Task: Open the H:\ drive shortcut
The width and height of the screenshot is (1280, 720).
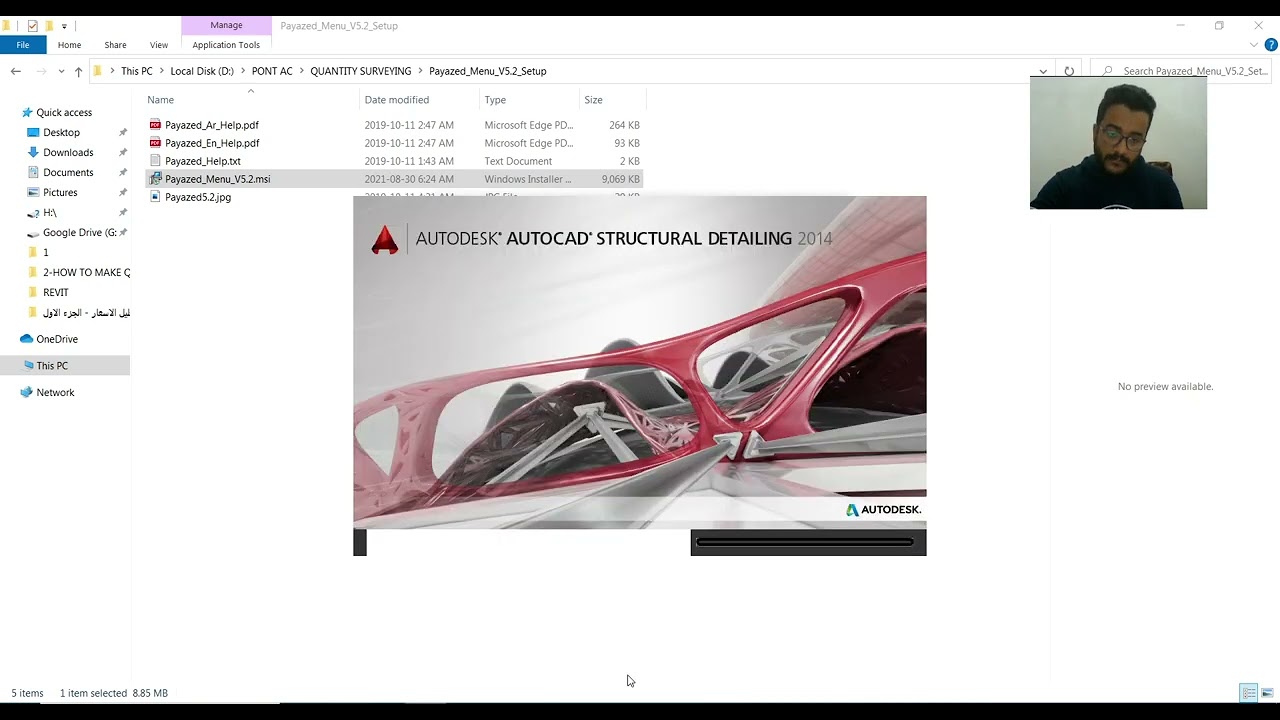Action: click(x=49, y=213)
